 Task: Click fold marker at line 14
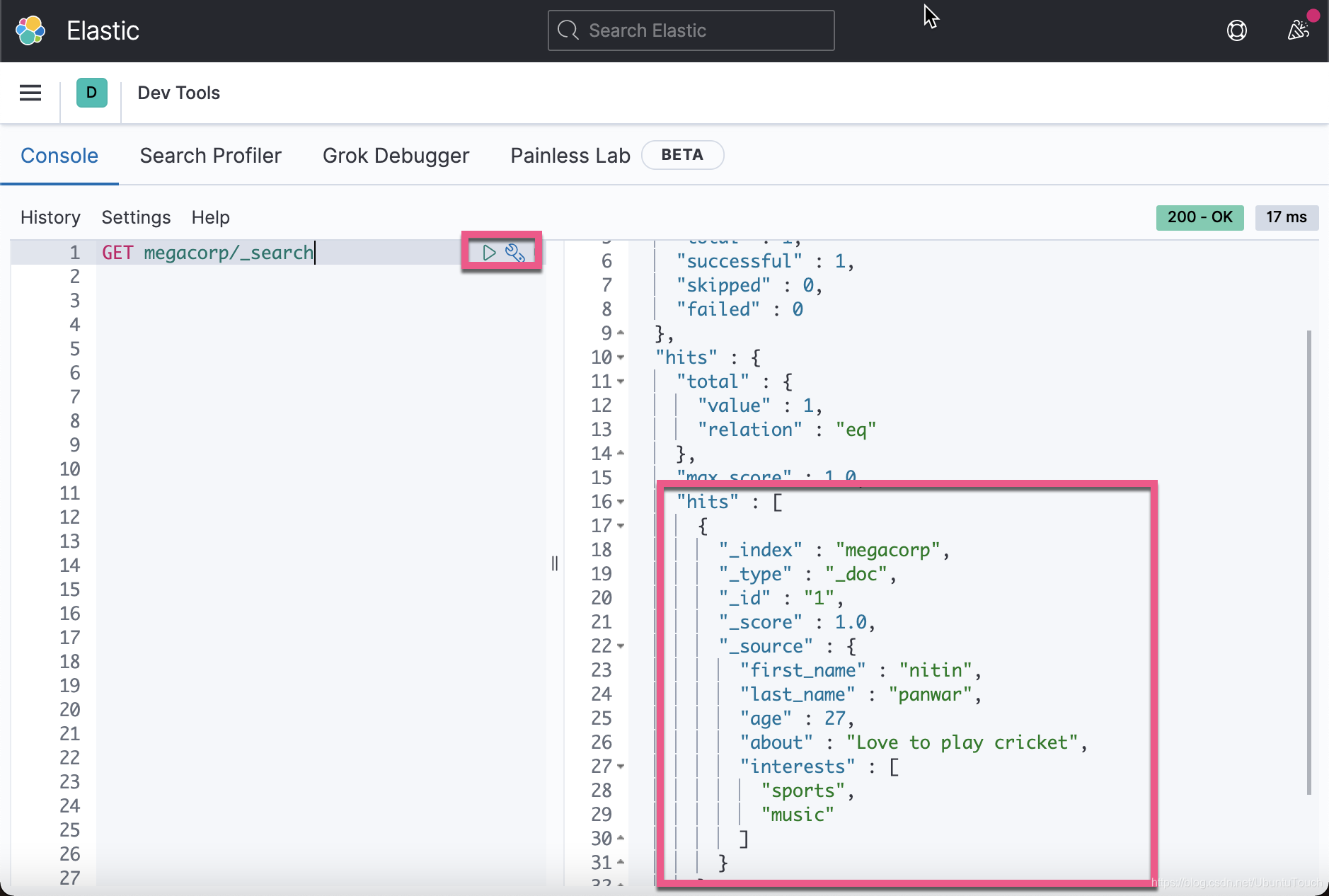(x=621, y=453)
